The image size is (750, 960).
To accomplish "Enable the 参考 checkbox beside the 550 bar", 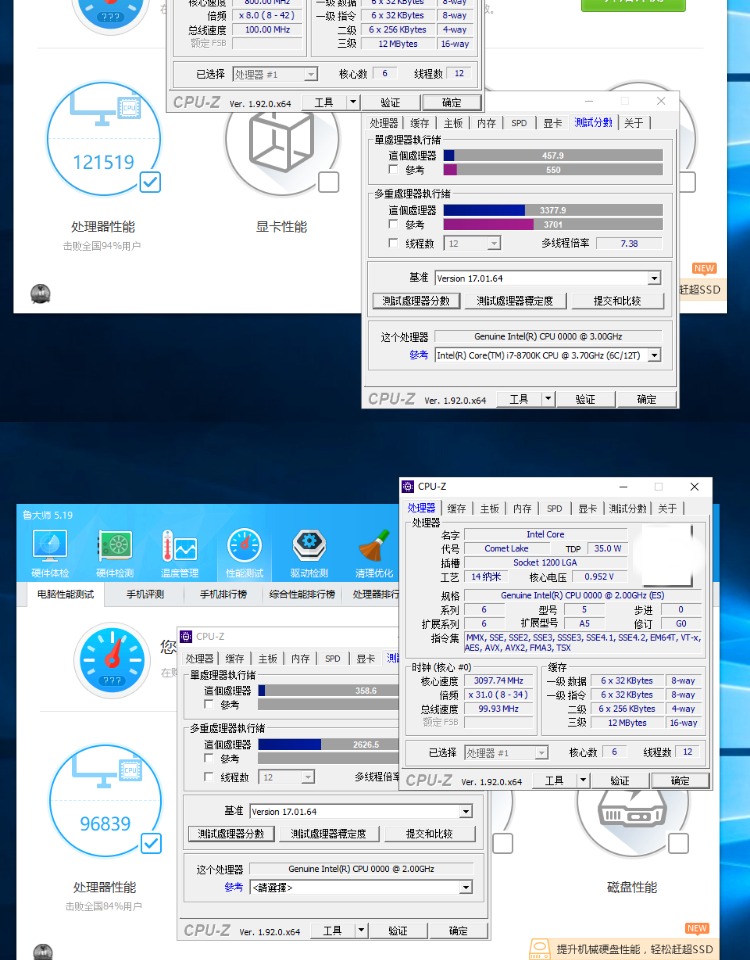I will coord(394,170).
